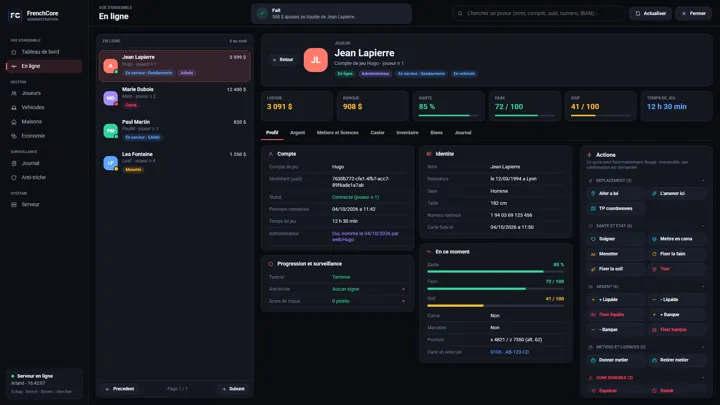
Task: Click the red Fixer liquide action
Action: point(616,315)
